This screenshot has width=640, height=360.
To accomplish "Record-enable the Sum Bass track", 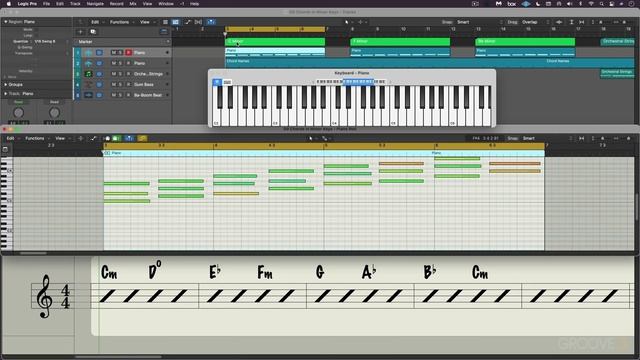I will [x=128, y=84].
